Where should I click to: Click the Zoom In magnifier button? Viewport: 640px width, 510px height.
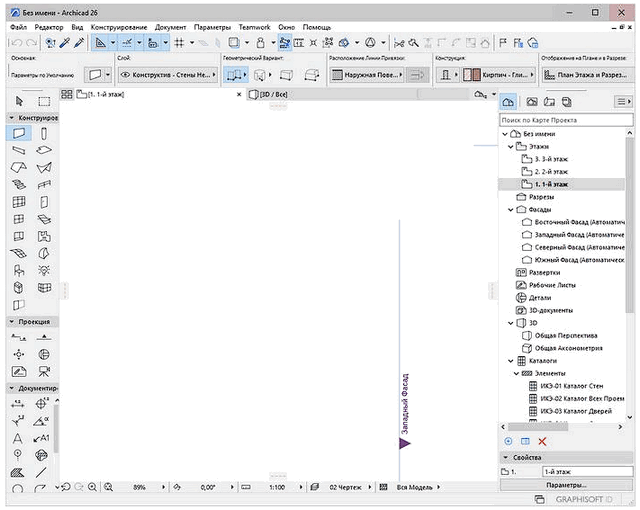(x=93, y=487)
